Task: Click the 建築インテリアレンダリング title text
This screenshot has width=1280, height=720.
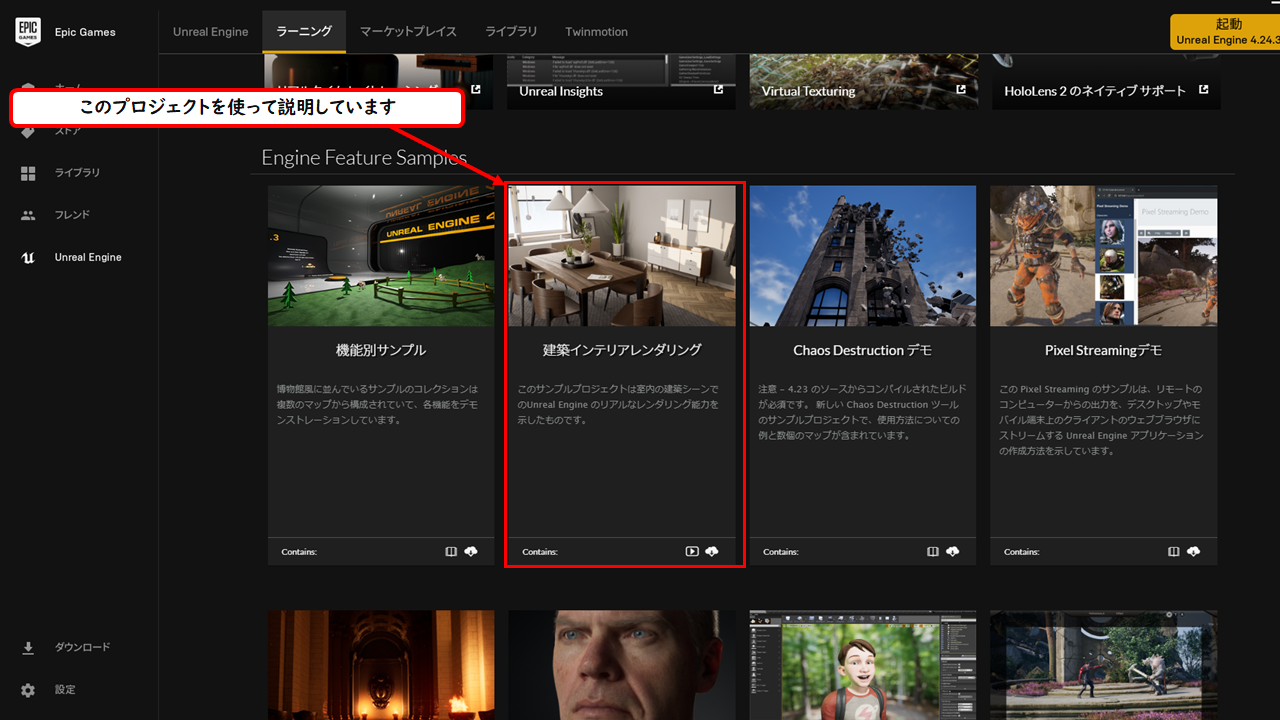Action: (622, 350)
